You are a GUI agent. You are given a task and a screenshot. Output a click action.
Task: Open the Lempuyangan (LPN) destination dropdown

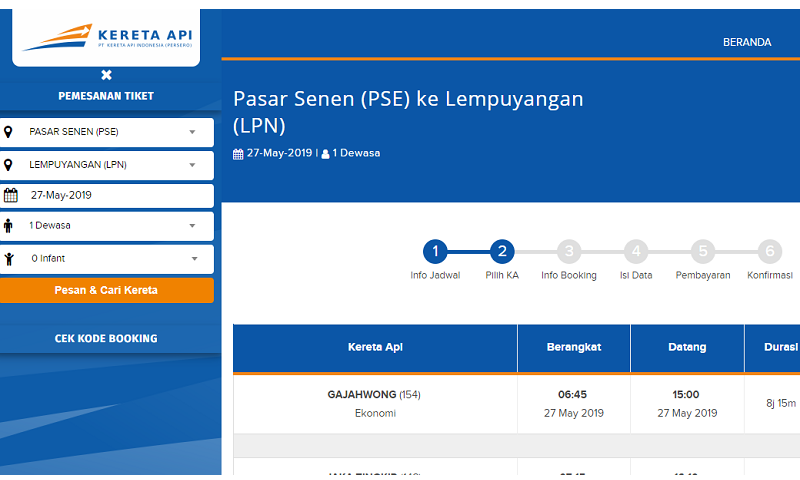(112, 165)
